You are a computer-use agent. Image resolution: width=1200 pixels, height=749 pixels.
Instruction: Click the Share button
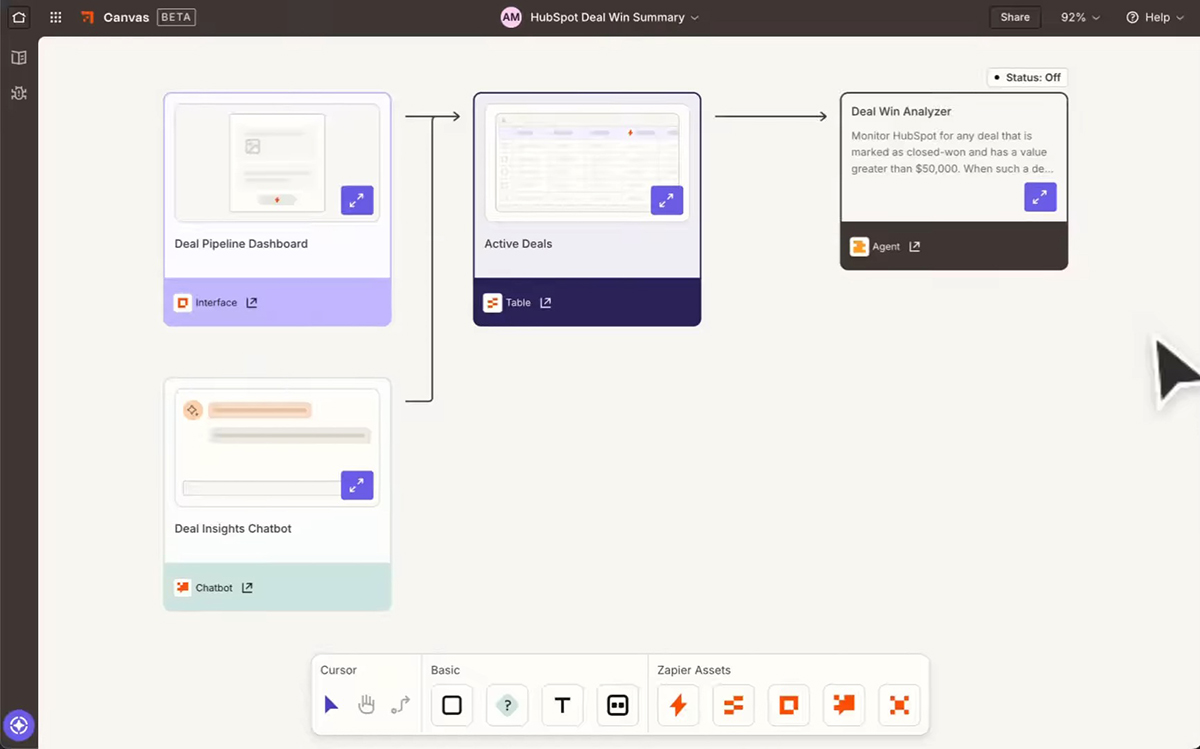[x=1014, y=17]
